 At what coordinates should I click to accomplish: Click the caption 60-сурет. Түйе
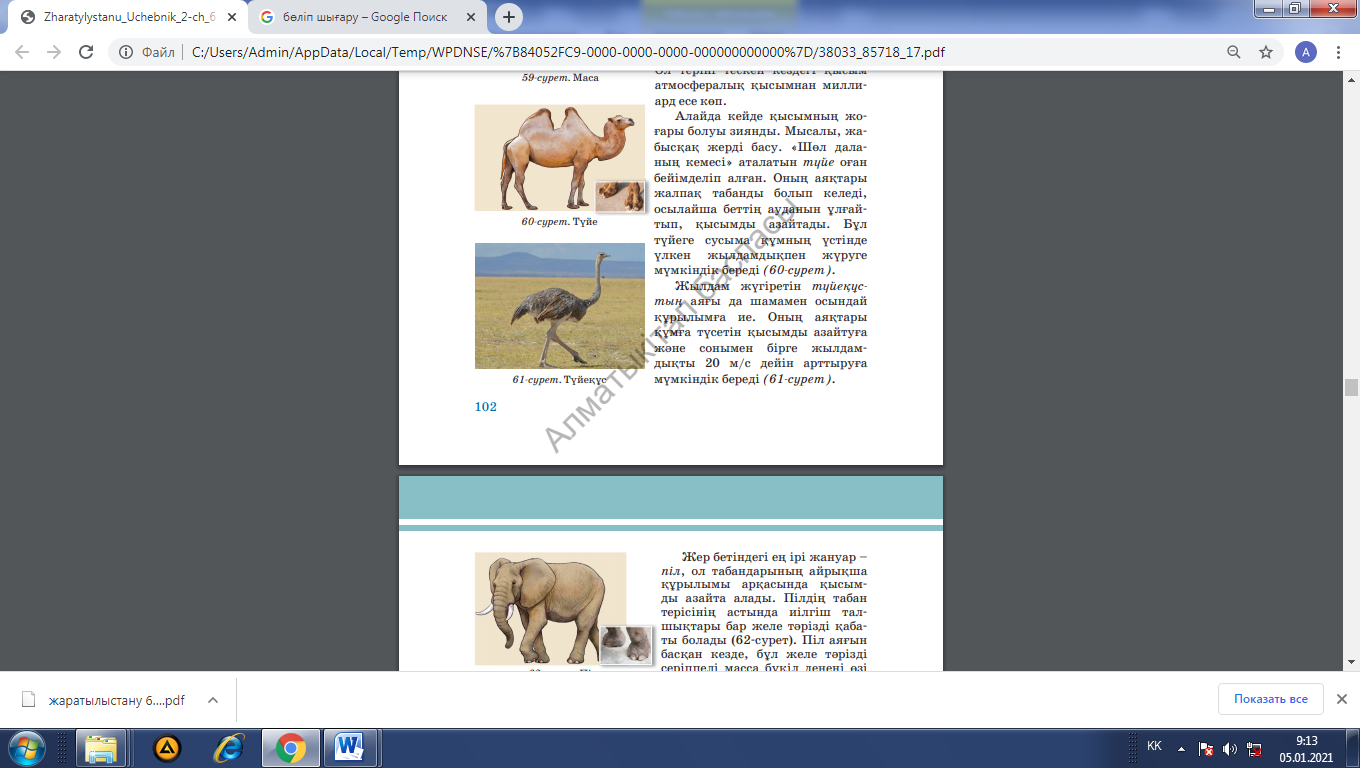click(559, 222)
